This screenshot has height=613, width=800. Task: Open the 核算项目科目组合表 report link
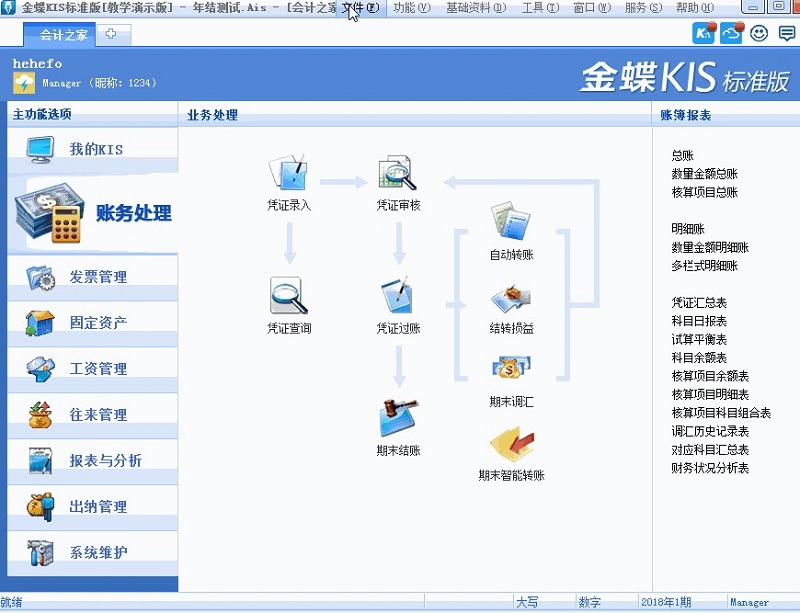point(721,413)
